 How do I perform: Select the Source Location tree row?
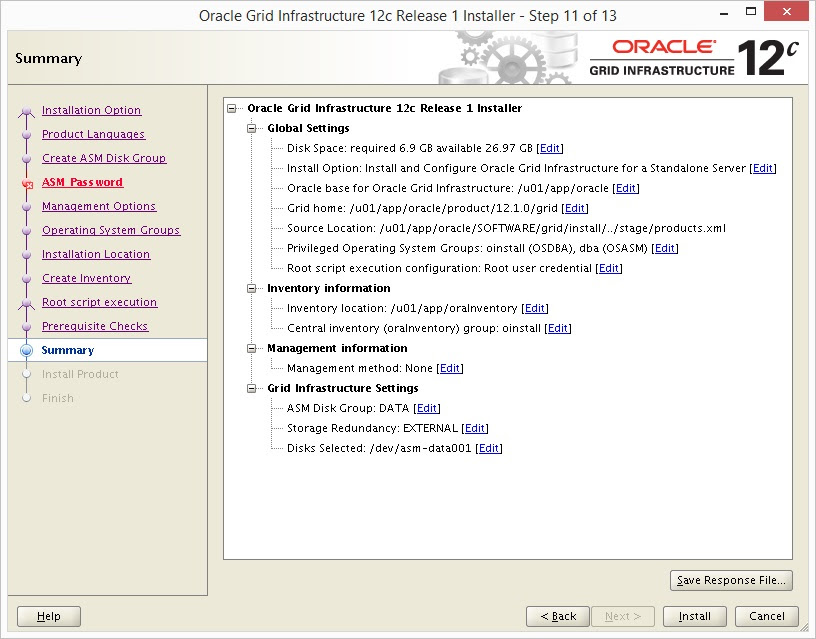506,228
